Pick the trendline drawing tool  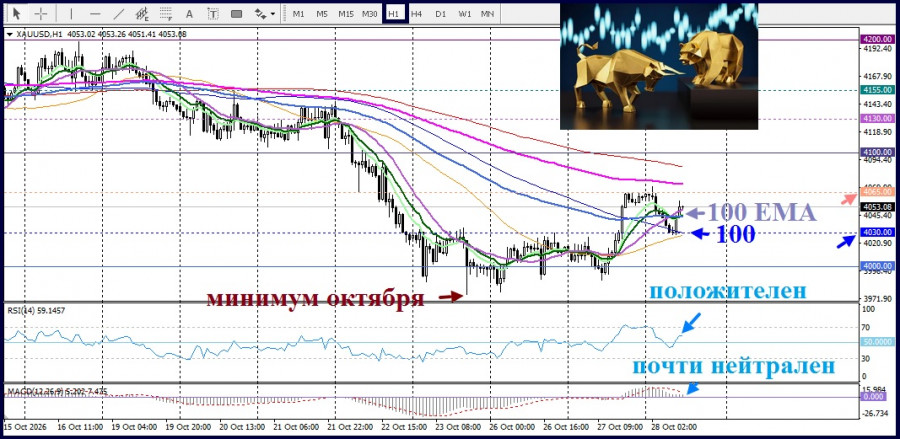(x=119, y=13)
